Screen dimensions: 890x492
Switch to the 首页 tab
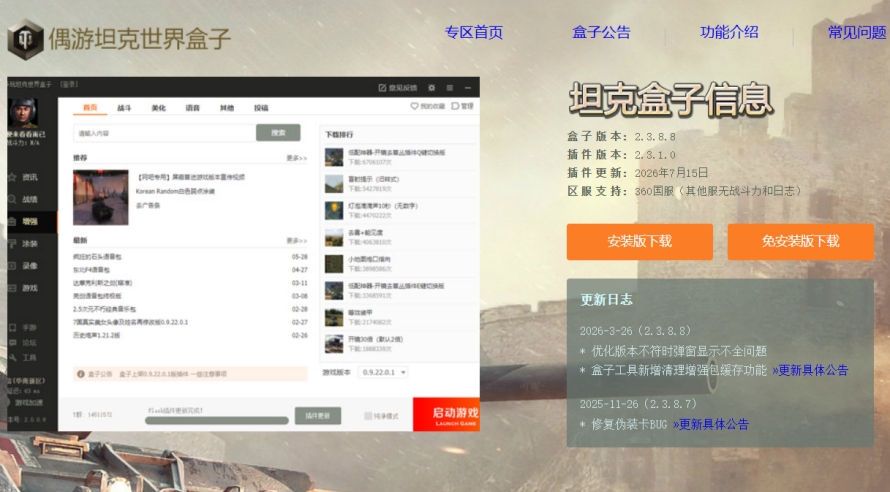click(x=90, y=107)
